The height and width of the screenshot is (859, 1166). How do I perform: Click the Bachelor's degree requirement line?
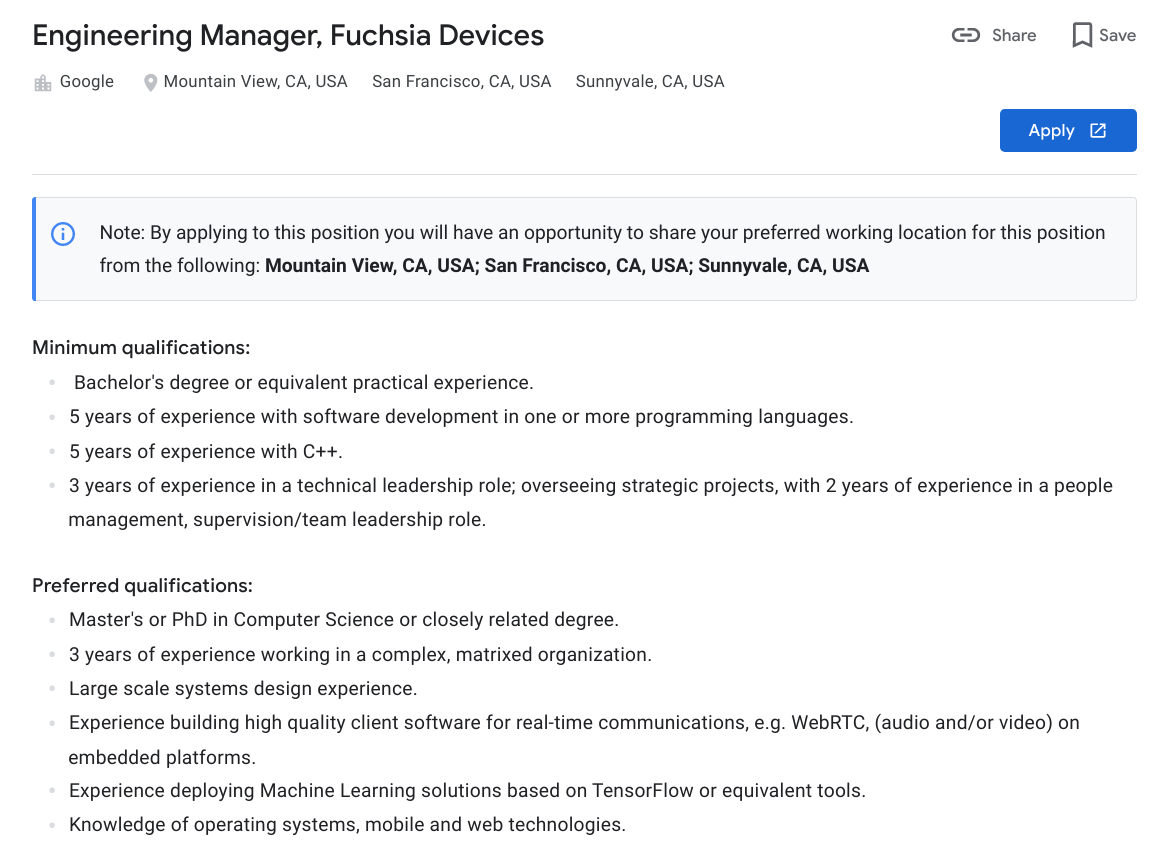(x=303, y=382)
